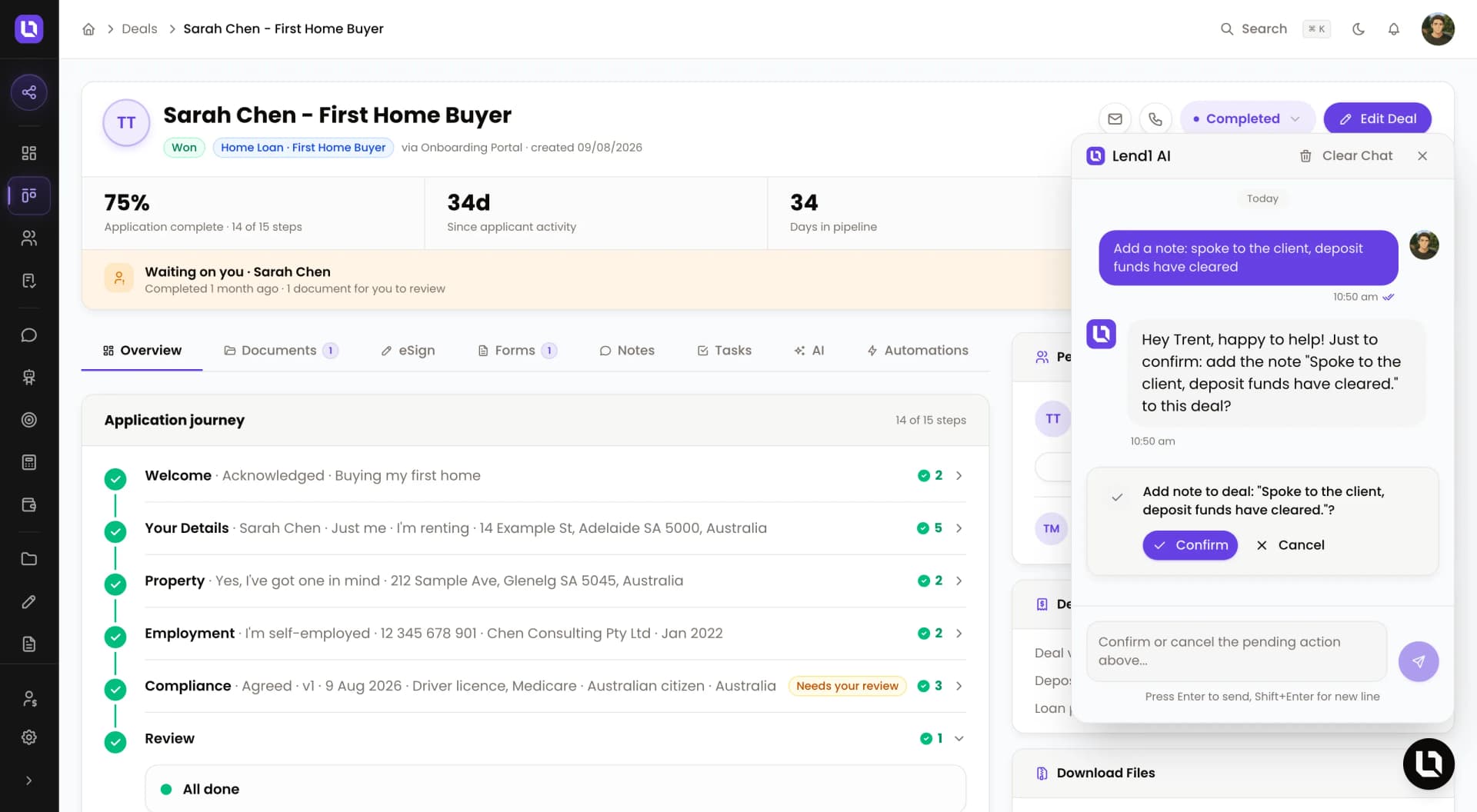This screenshot has width=1477, height=812.
Task: Open the Completed status dropdown
Action: coord(1247,118)
